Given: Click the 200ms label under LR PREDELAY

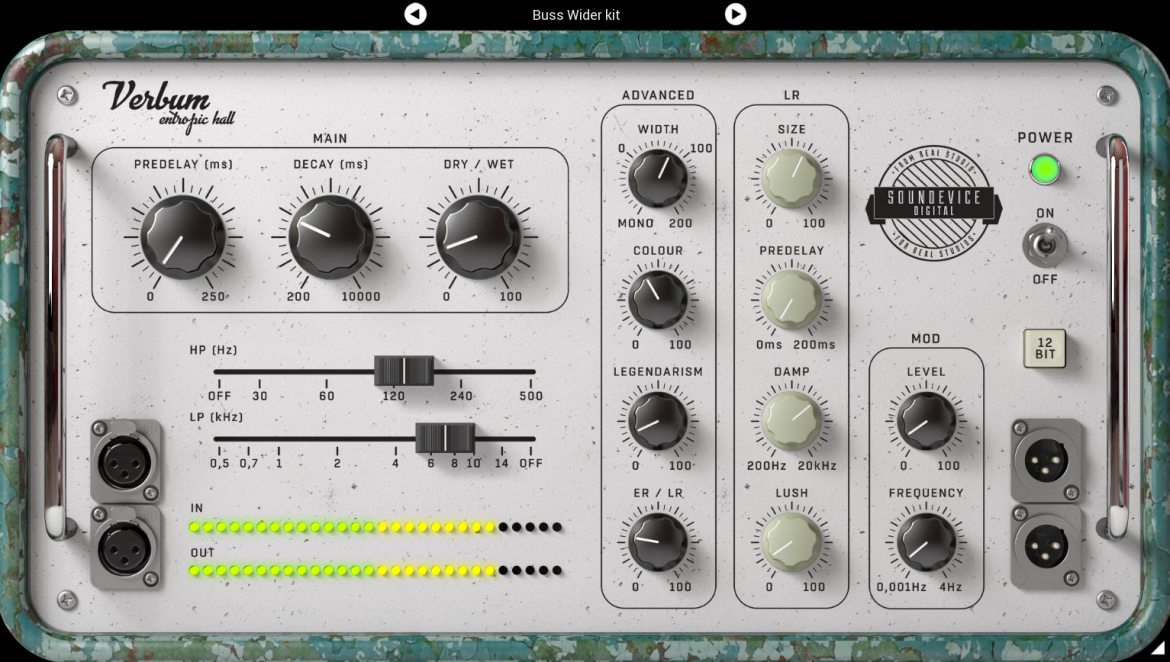Looking at the screenshot, I should [814, 344].
